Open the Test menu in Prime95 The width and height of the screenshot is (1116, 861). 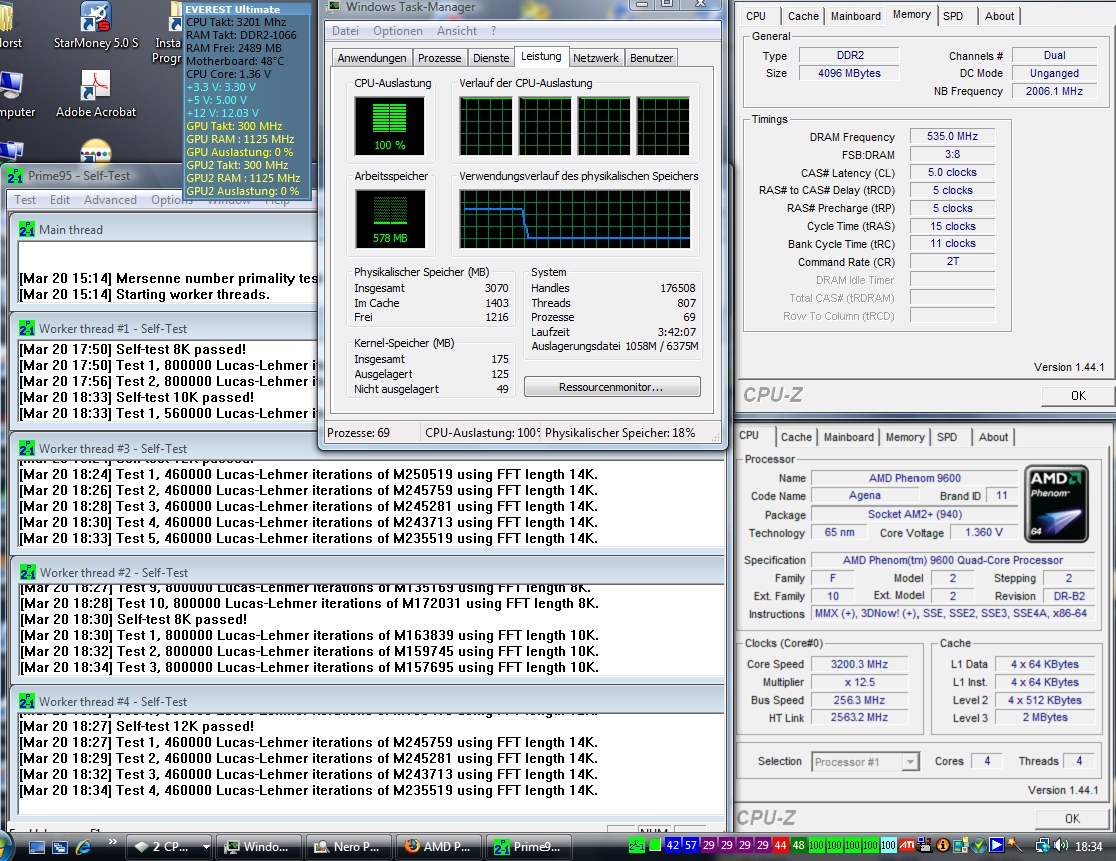click(25, 200)
